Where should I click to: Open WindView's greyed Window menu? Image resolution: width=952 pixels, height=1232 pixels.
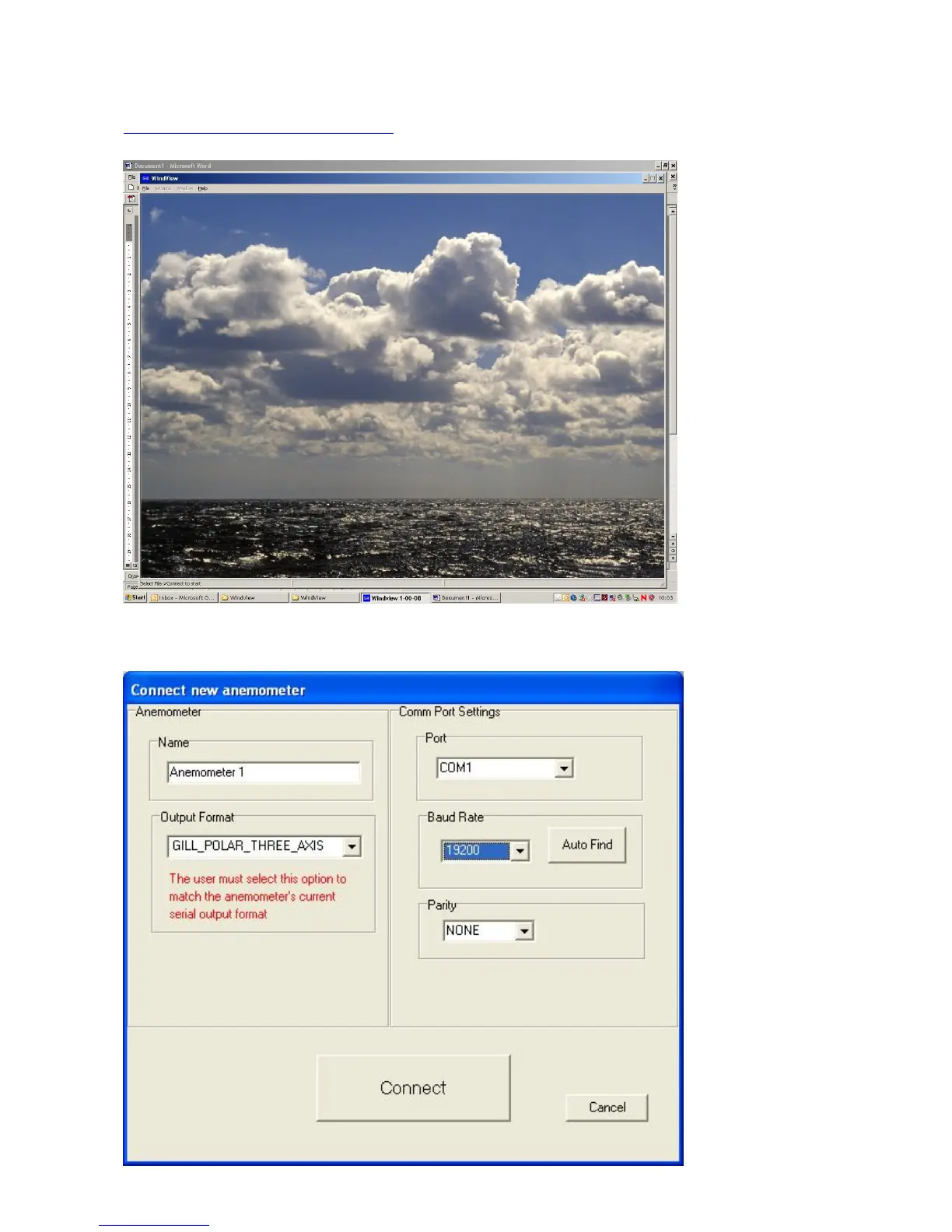pos(184,188)
